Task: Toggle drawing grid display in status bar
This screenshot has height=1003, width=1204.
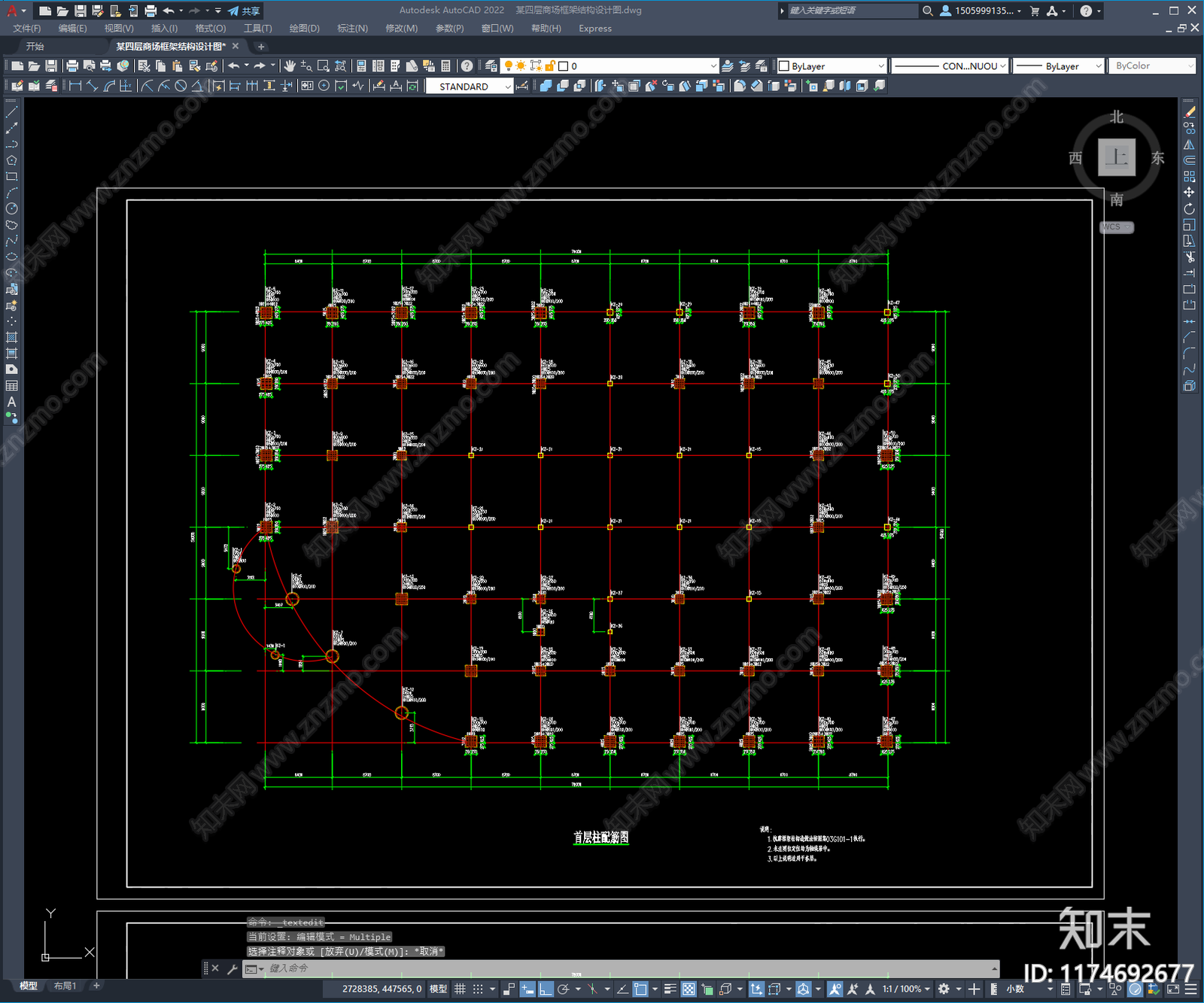Action: coord(461,989)
